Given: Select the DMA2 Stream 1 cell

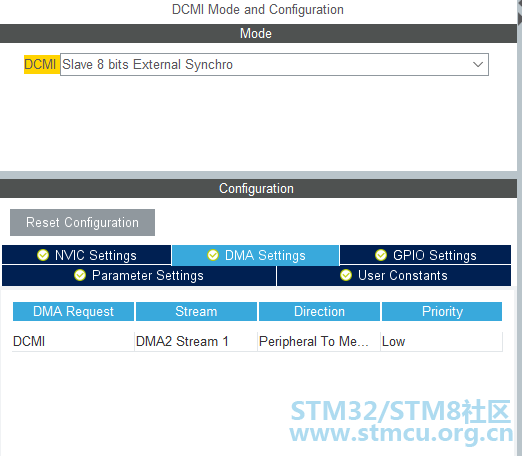Looking at the screenshot, I should pyautogui.click(x=196, y=341).
